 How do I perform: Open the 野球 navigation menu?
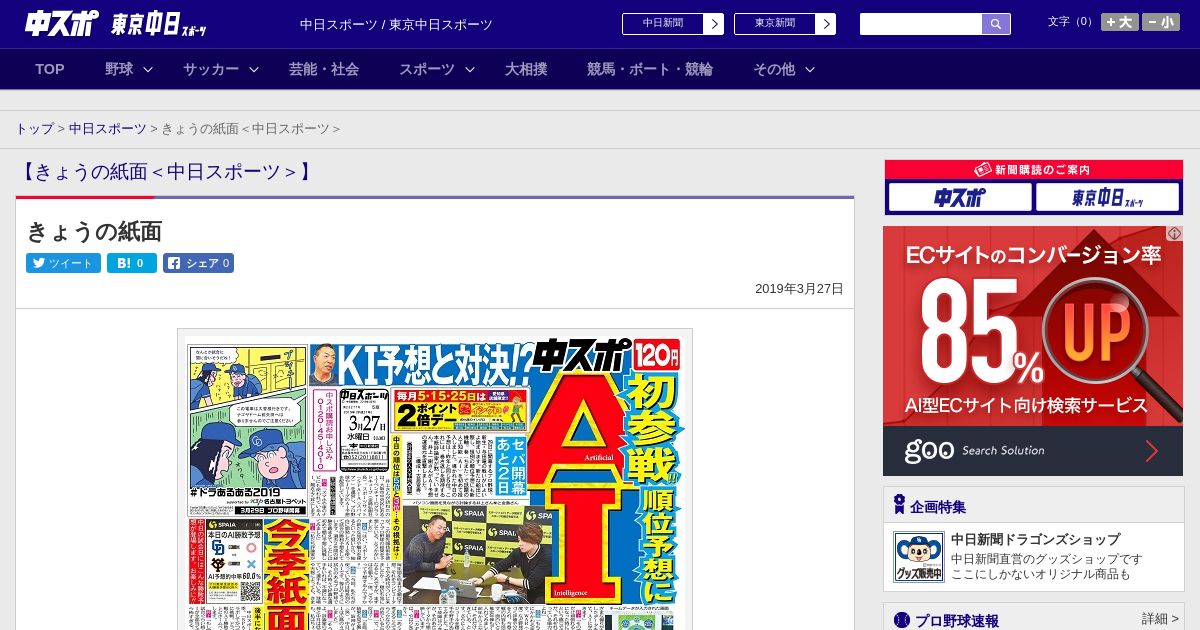point(119,69)
